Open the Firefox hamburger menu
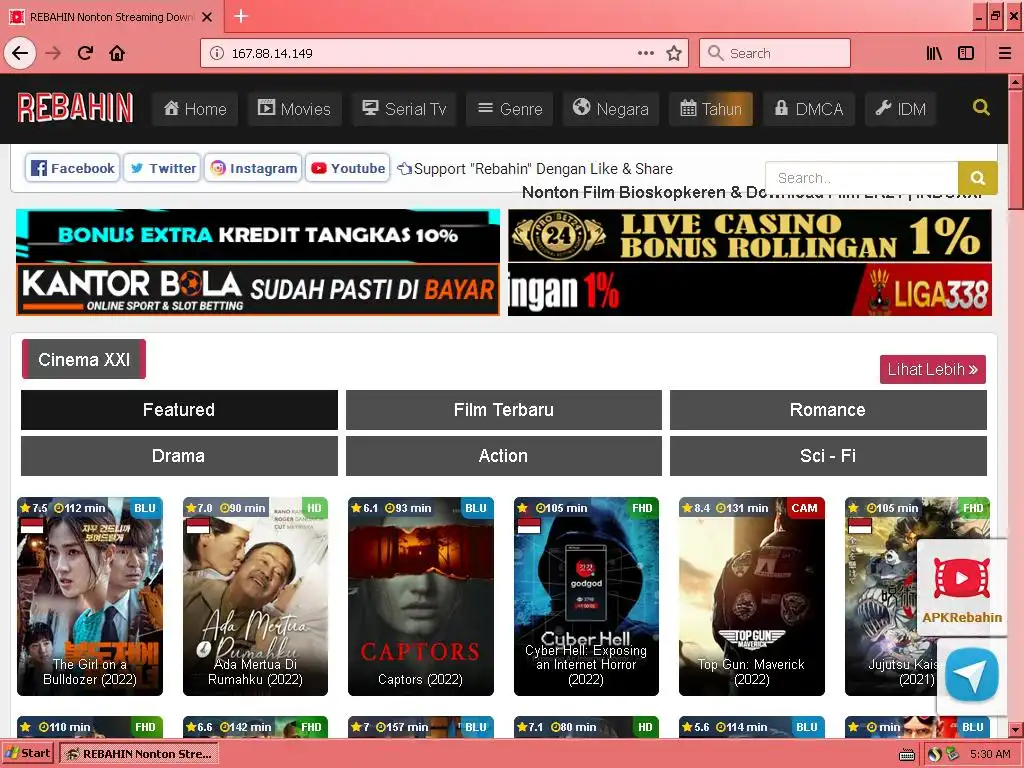Image resolution: width=1024 pixels, height=768 pixels. [x=1004, y=53]
